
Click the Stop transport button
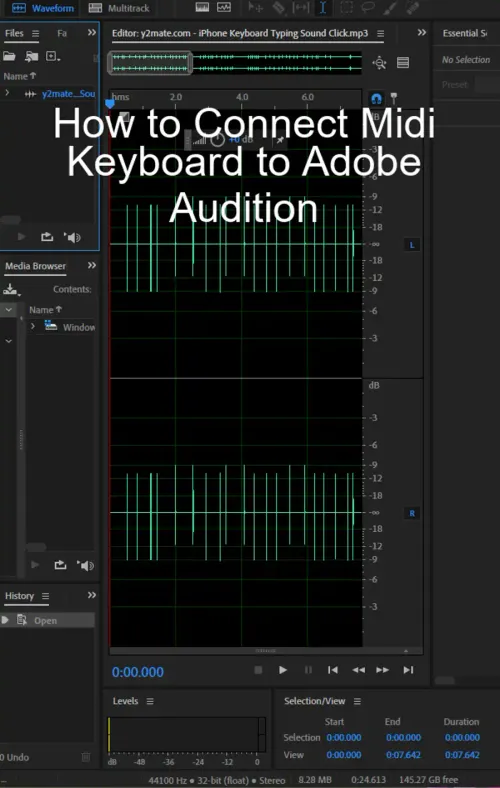click(x=258, y=670)
